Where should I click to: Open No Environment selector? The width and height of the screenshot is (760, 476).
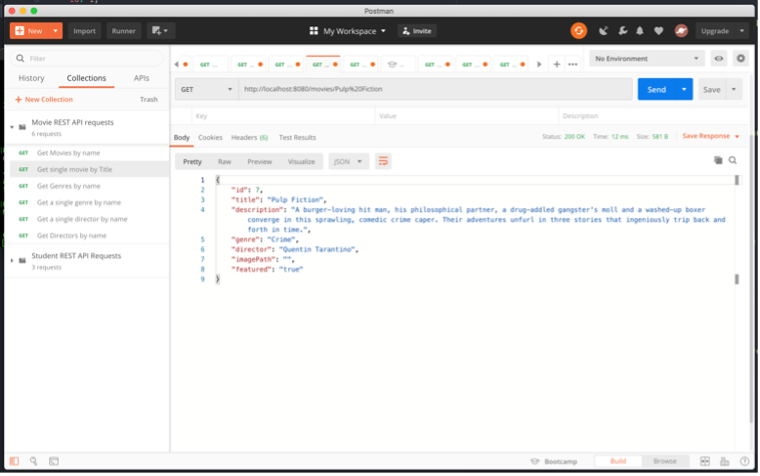pos(646,59)
